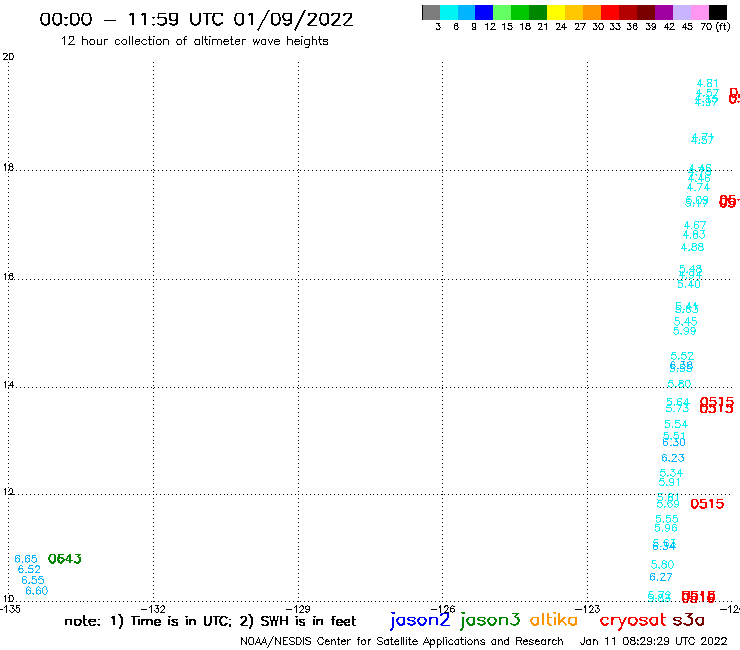Click the wave height value '5.40'
This screenshot has height=650, width=740.
[689, 285]
